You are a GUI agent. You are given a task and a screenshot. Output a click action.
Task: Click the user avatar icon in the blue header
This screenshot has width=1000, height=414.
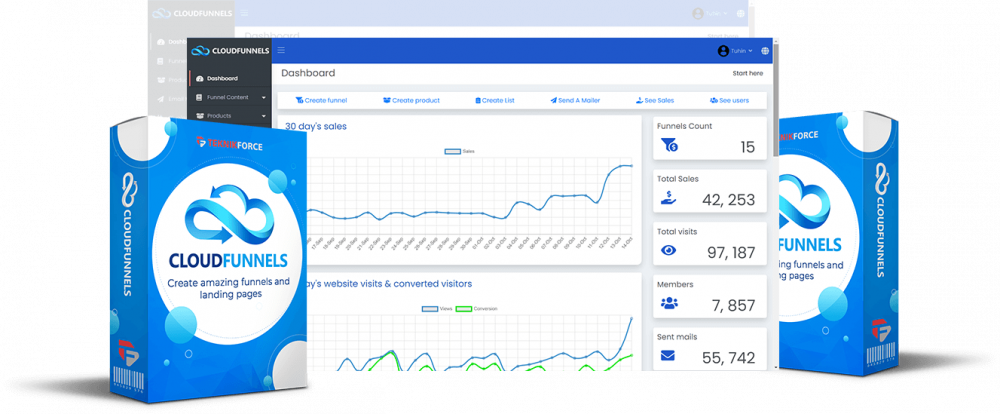pyautogui.click(x=723, y=51)
